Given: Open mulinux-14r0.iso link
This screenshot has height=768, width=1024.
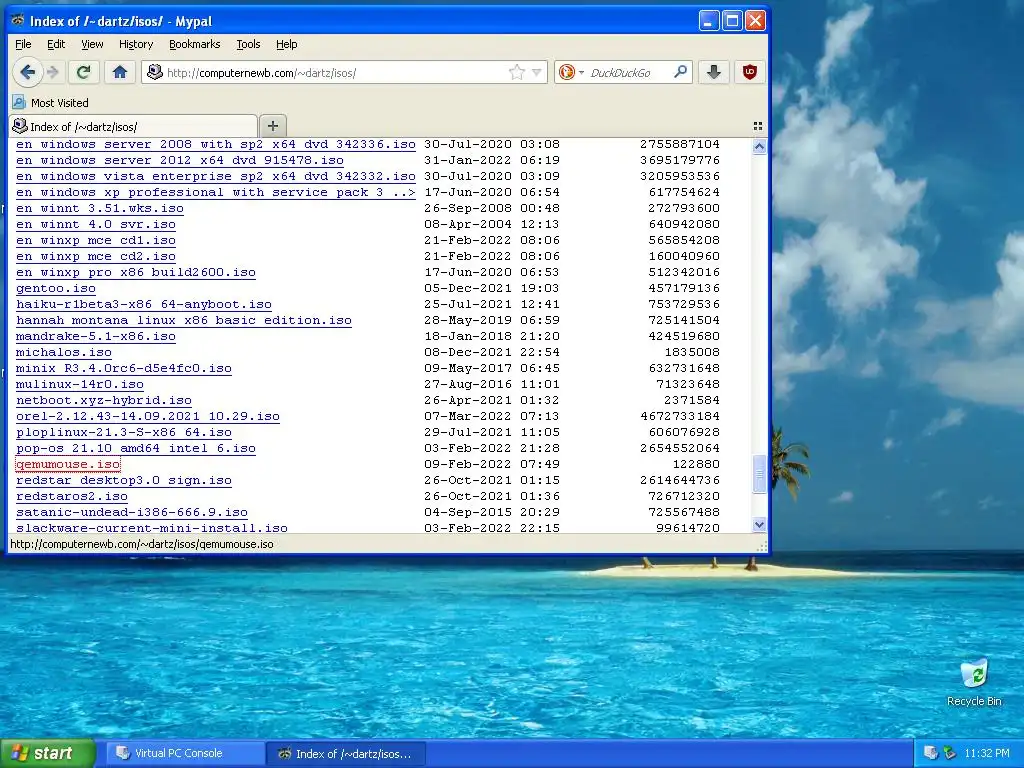Looking at the screenshot, I should [x=80, y=384].
